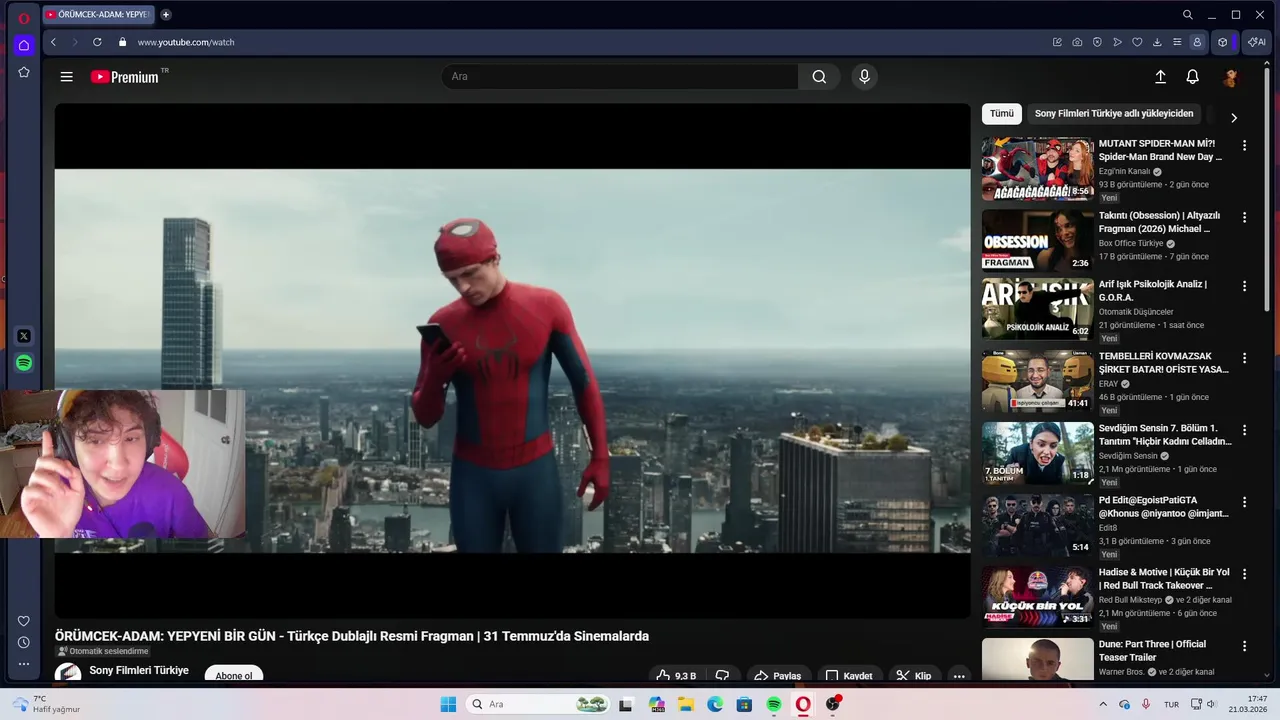This screenshot has width=1280, height=720.
Task: Open Opera Easy Setup sliders icon
Action: pos(1177,42)
